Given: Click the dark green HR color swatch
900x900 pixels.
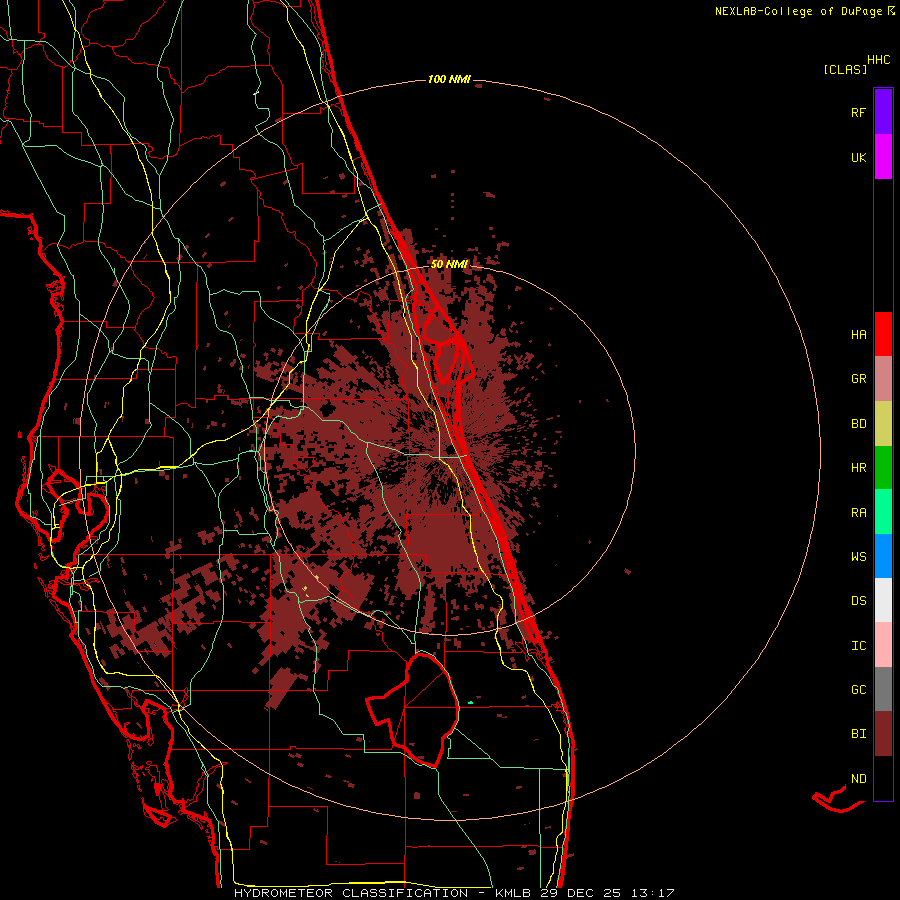Looking at the screenshot, I should [x=883, y=468].
